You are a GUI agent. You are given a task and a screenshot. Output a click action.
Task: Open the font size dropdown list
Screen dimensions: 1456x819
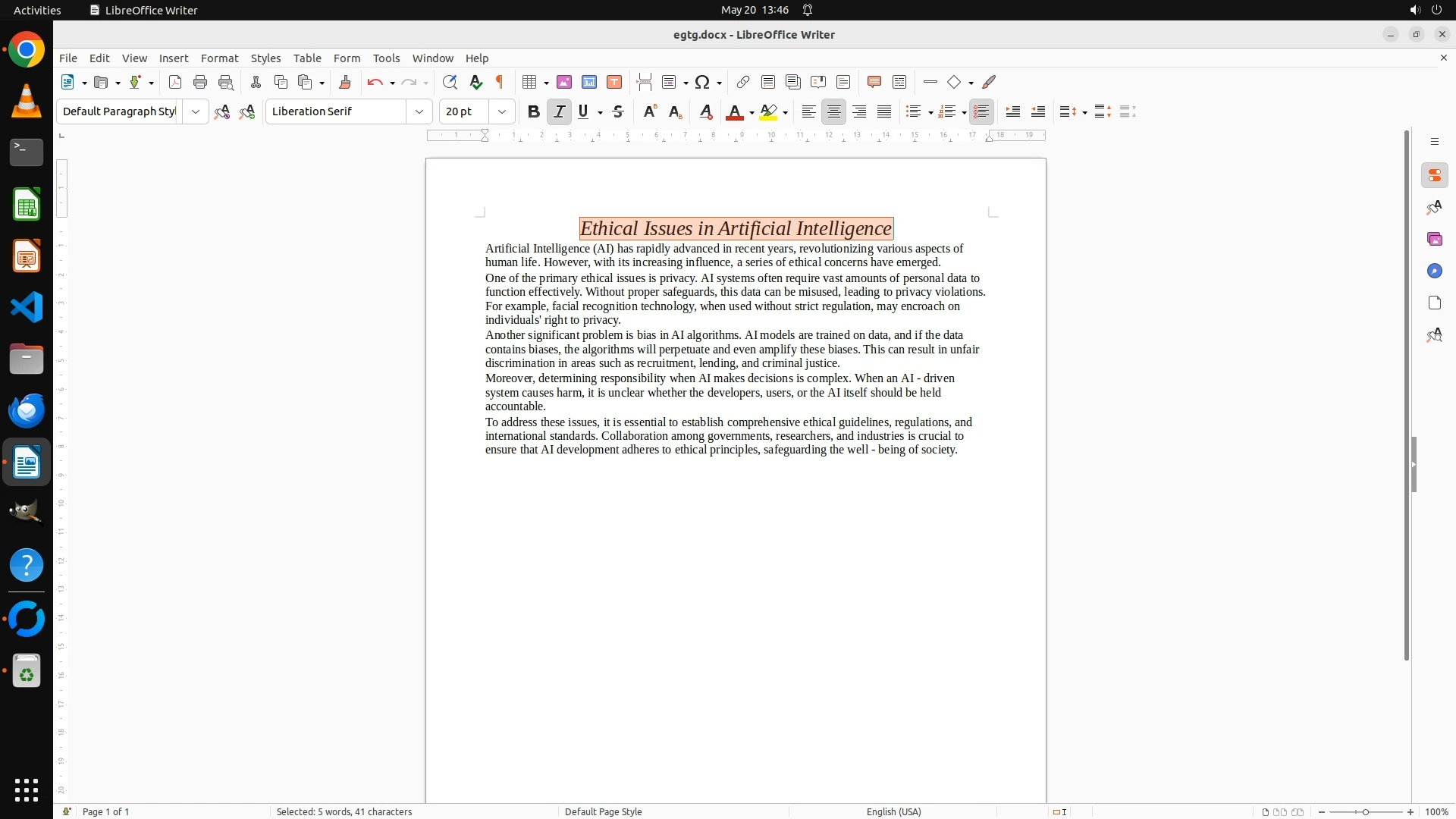click(501, 111)
